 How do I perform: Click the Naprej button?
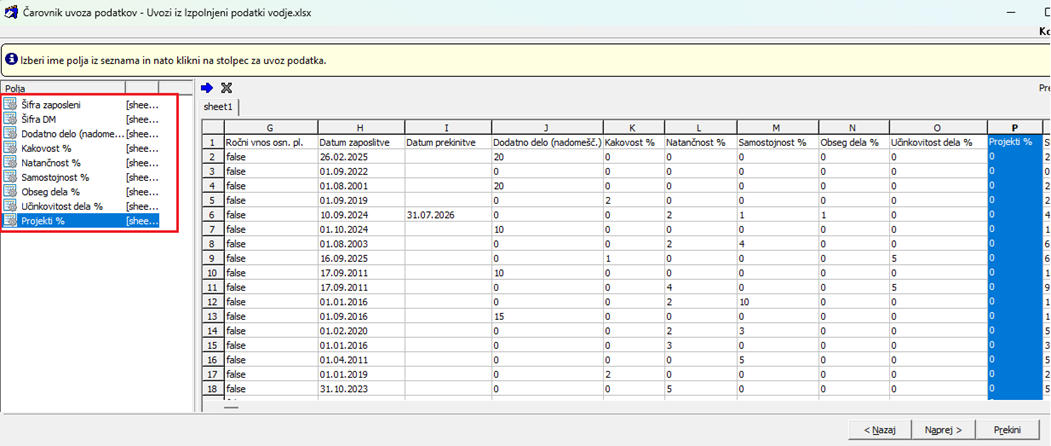tap(943, 429)
